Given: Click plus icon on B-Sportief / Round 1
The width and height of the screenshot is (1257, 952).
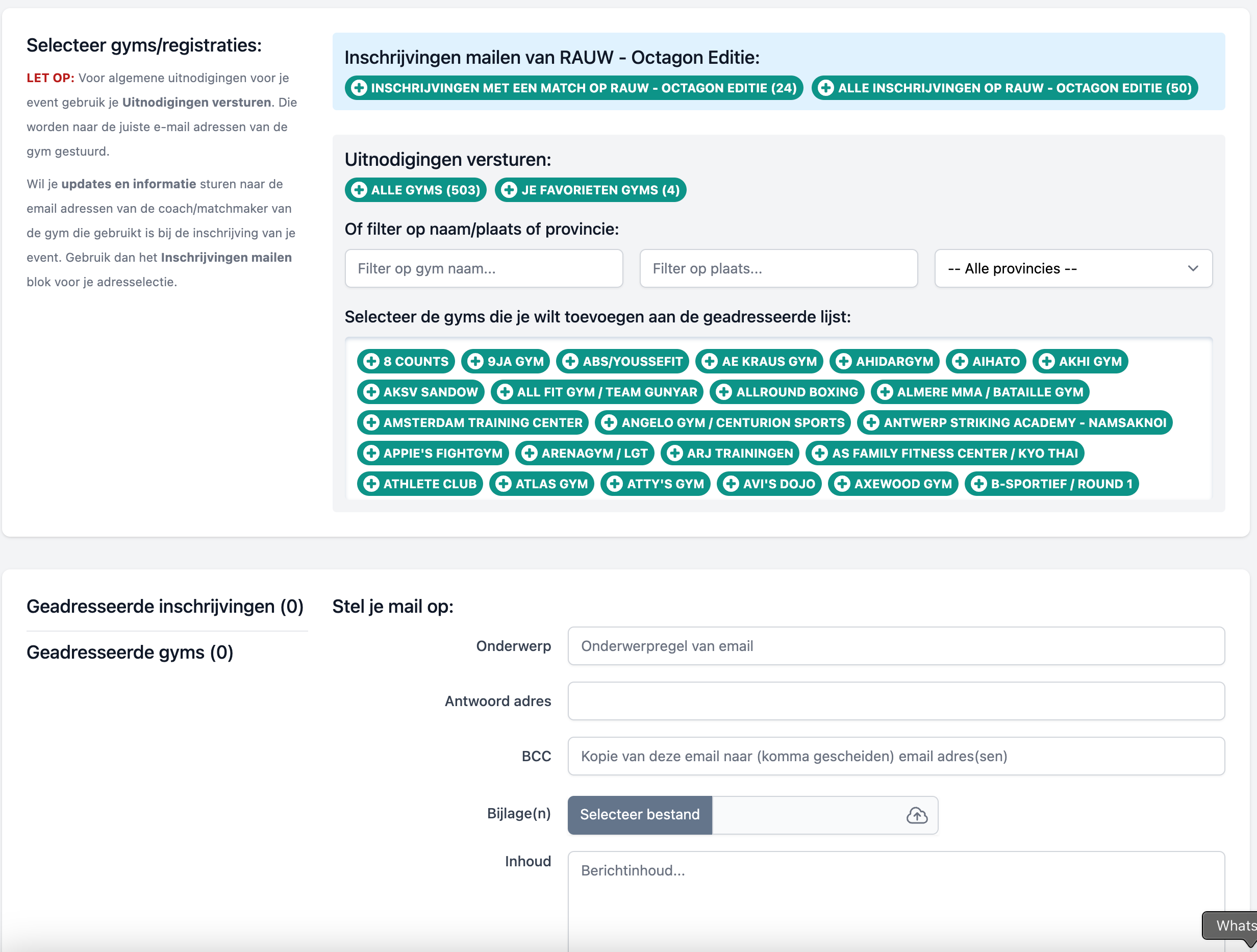Looking at the screenshot, I should click(978, 484).
